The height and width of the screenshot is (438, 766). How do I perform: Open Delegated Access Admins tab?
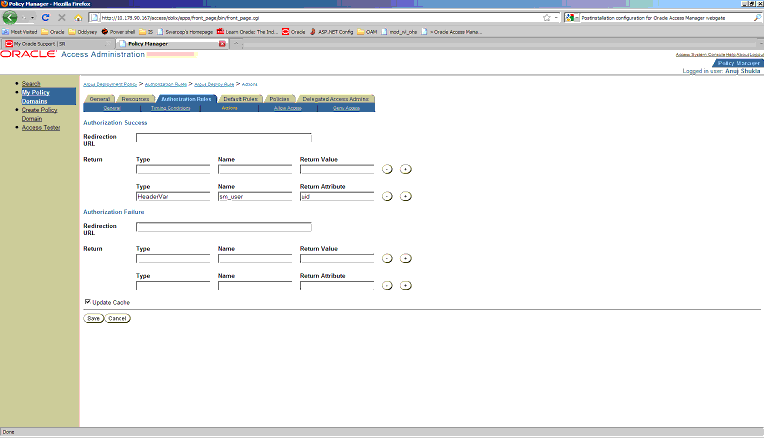[x=336, y=99]
